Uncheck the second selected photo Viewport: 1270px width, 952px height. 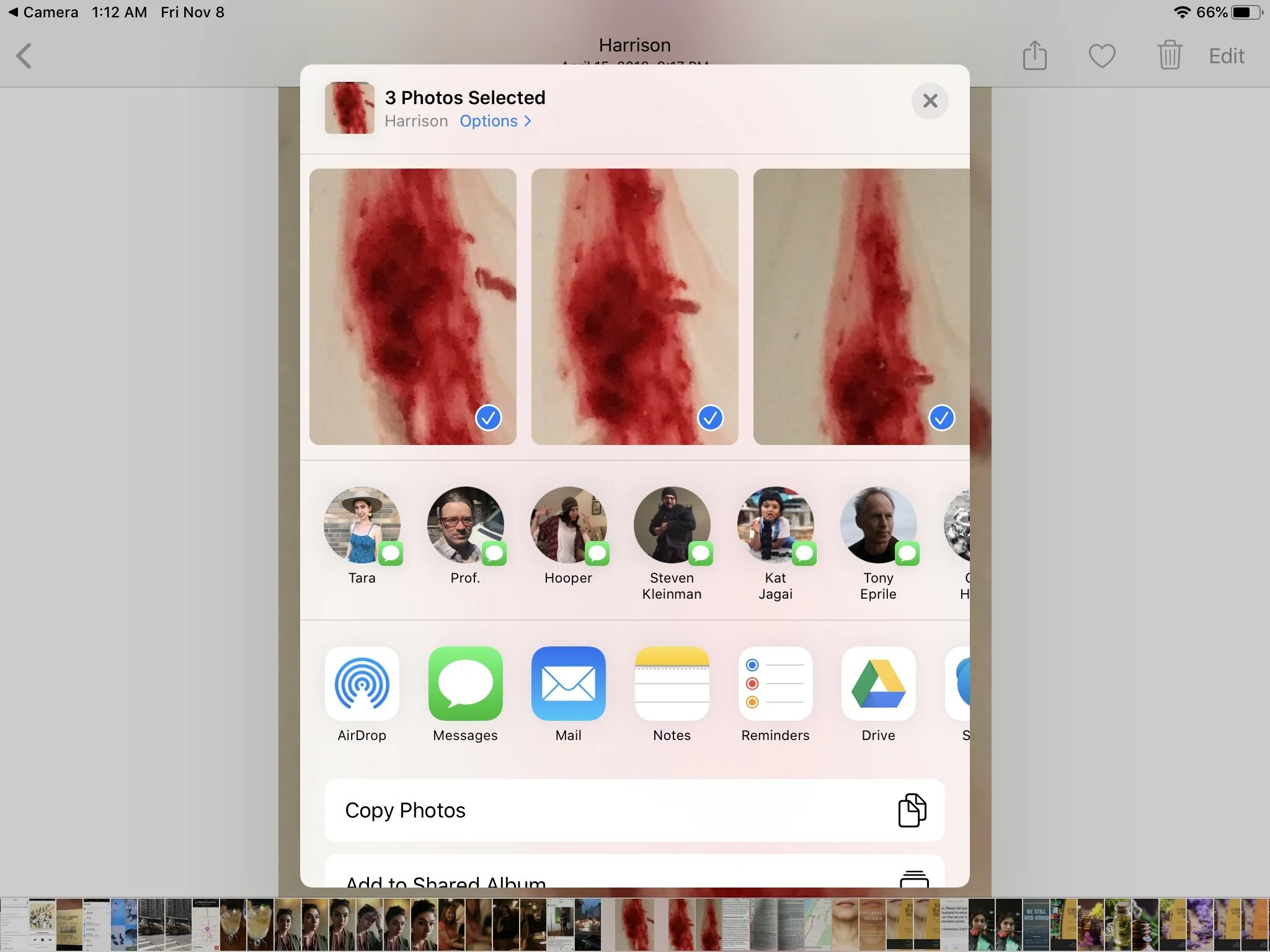point(711,418)
